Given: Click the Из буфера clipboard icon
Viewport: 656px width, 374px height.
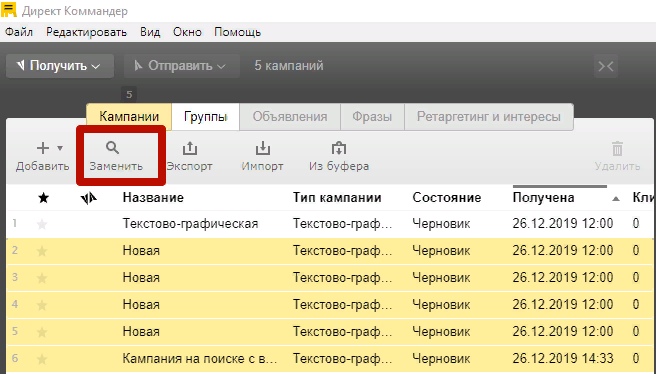Looking at the screenshot, I should (339, 148).
